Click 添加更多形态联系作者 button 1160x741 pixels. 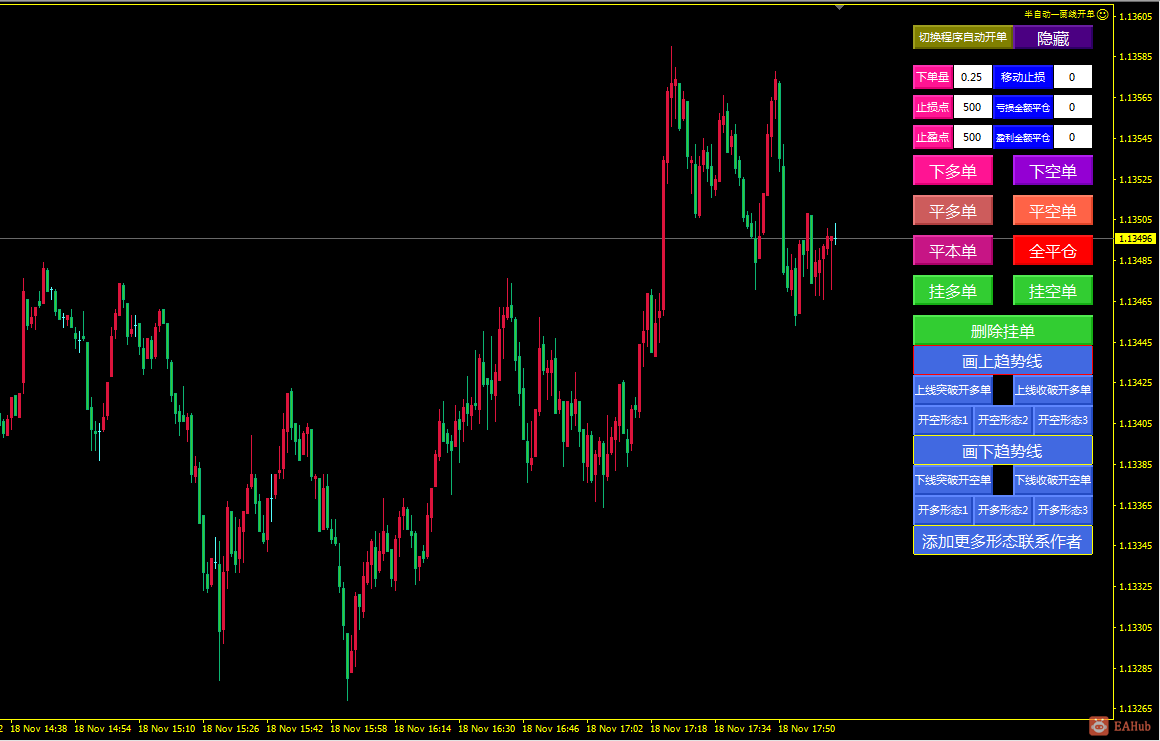click(x=1002, y=541)
